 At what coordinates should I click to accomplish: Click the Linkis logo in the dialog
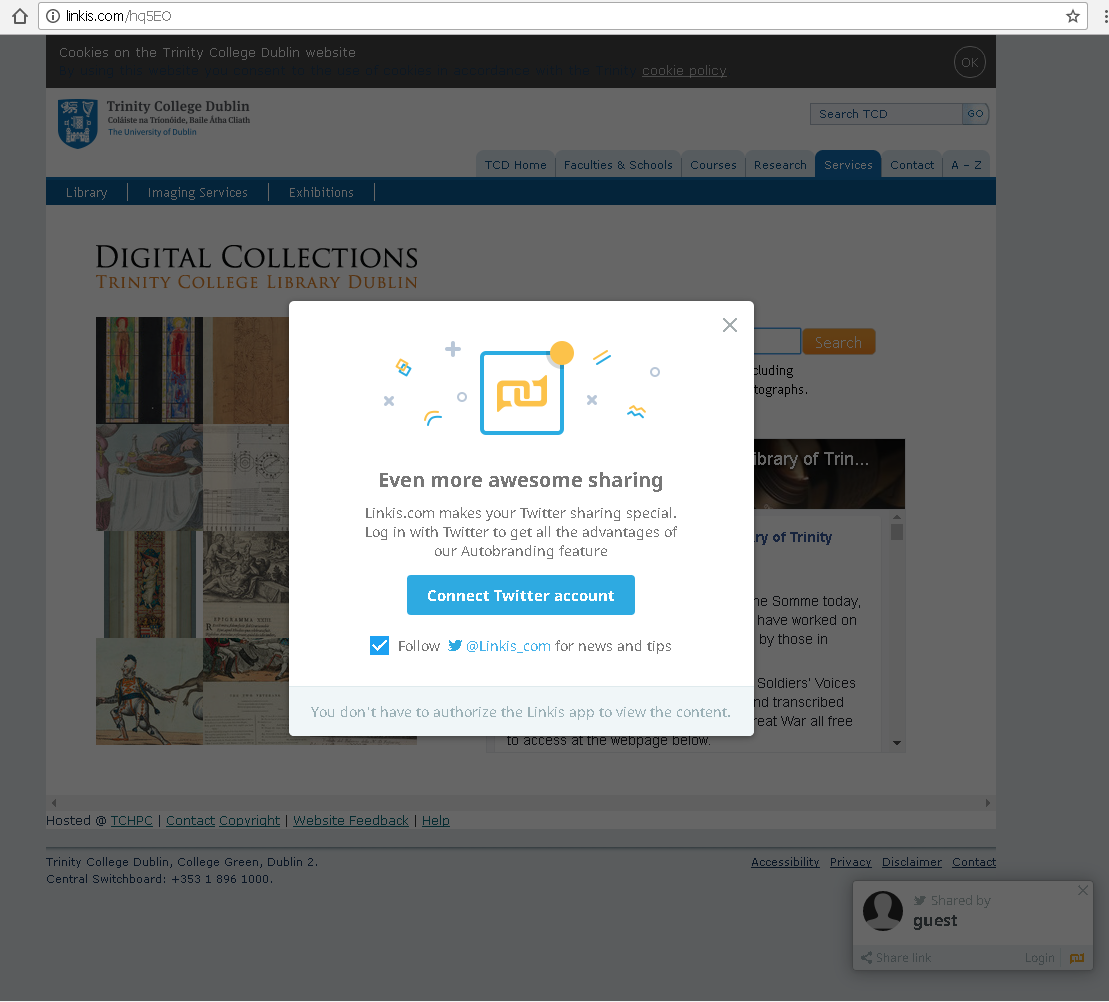click(521, 392)
